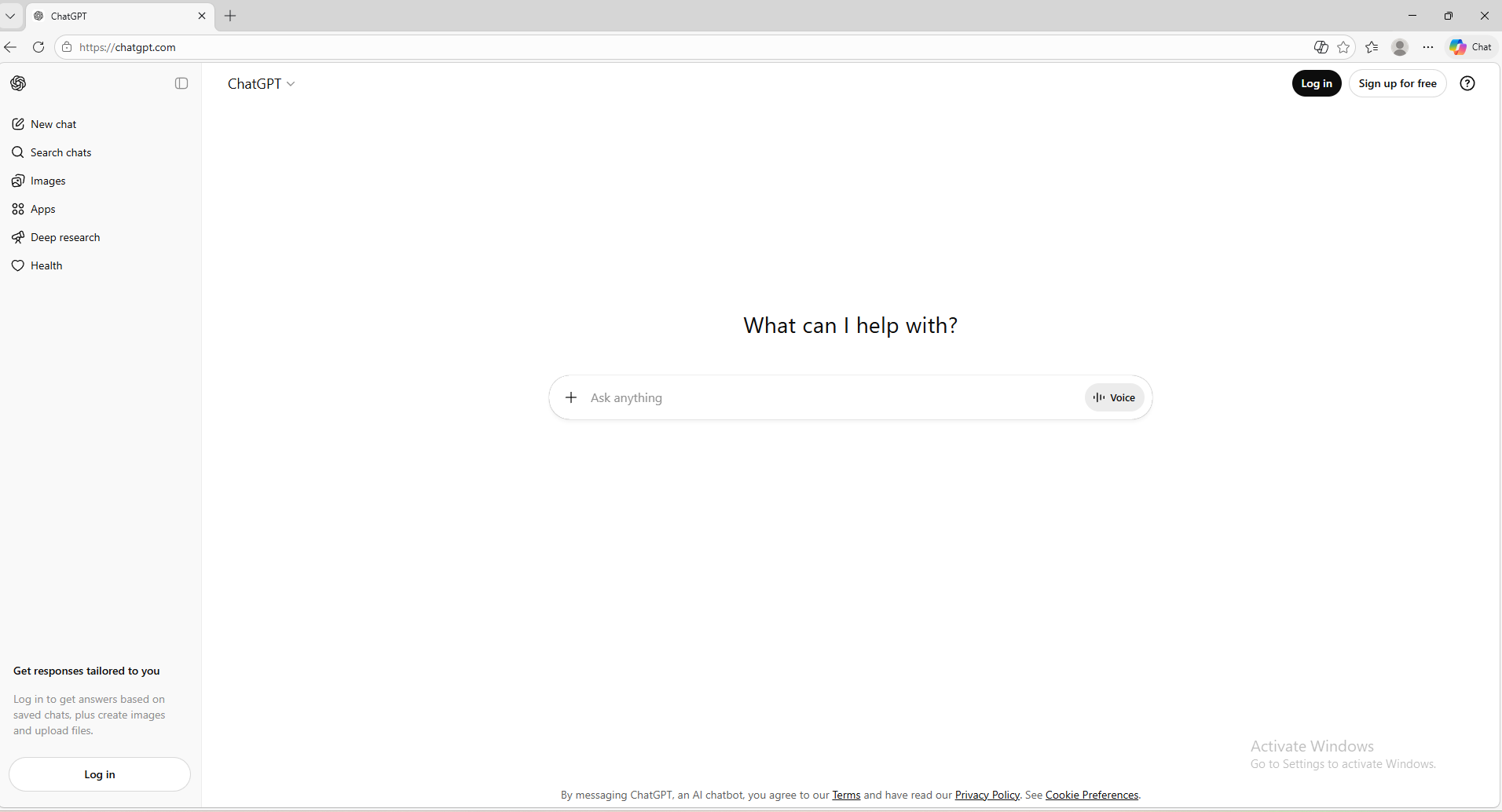Focus the Ask anything input field
Viewport: 1502px width, 812px height.
pos(825,397)
